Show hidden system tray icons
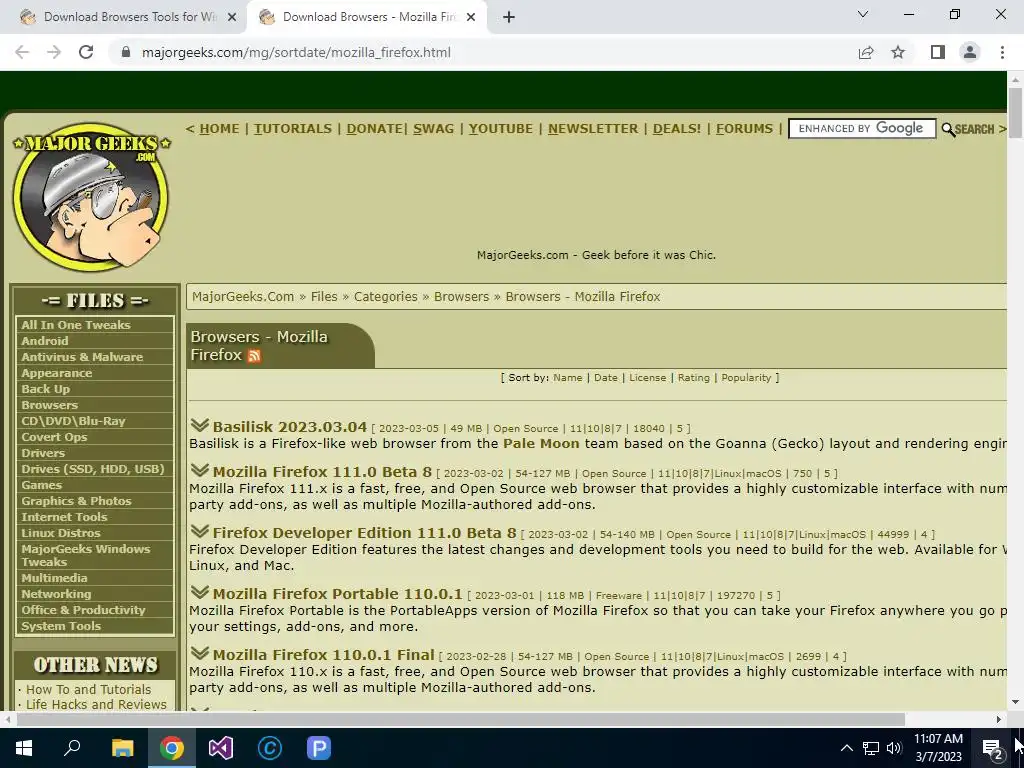 point(846,748)
